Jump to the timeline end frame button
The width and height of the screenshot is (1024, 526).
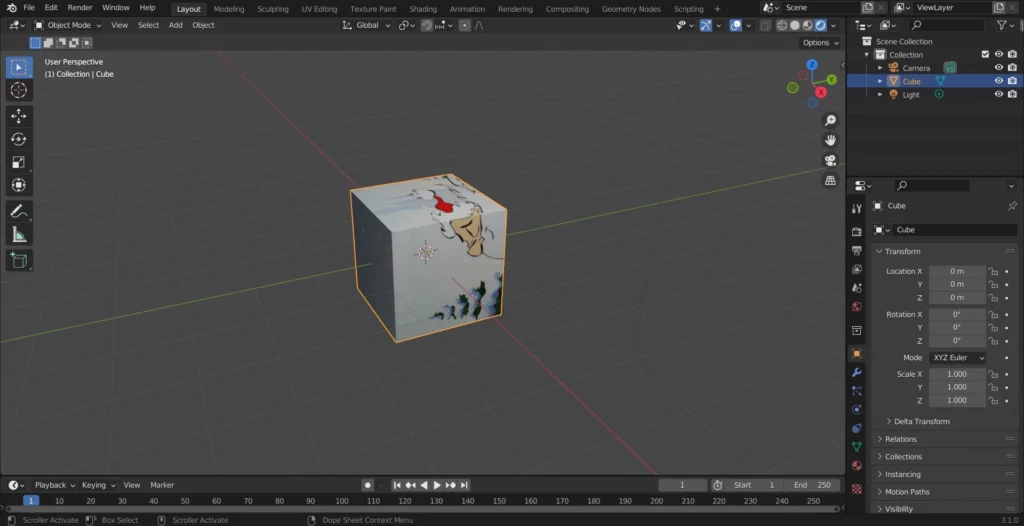[464, 485]
